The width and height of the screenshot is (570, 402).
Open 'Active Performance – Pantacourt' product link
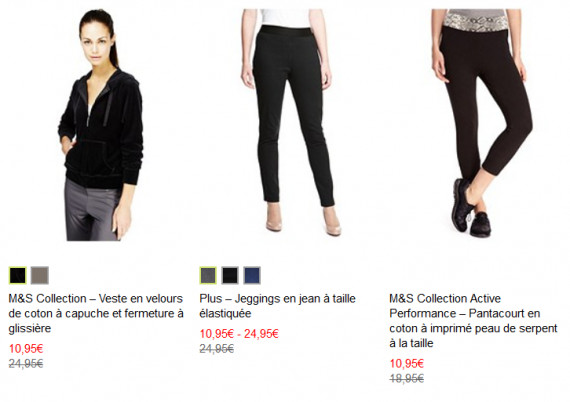(x=473, y=321)
